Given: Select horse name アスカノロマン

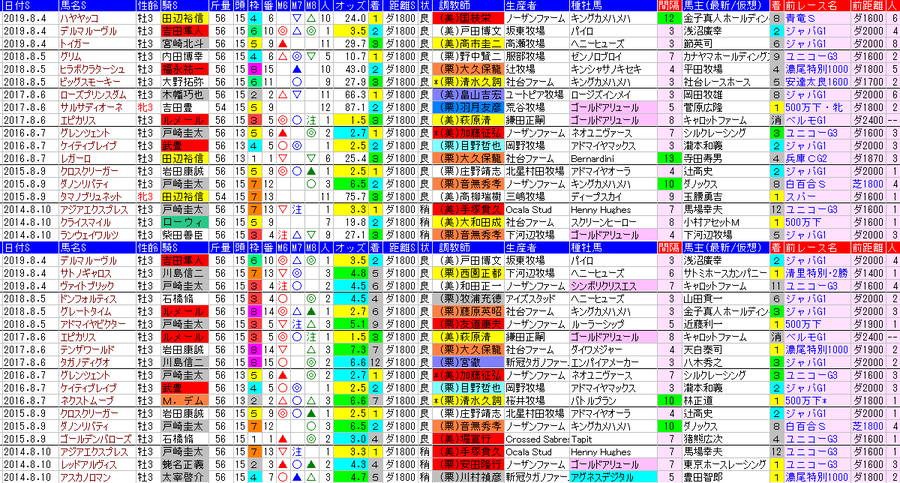Looking at the screenshot, I should pyautogui.click(x=87, y=477).
